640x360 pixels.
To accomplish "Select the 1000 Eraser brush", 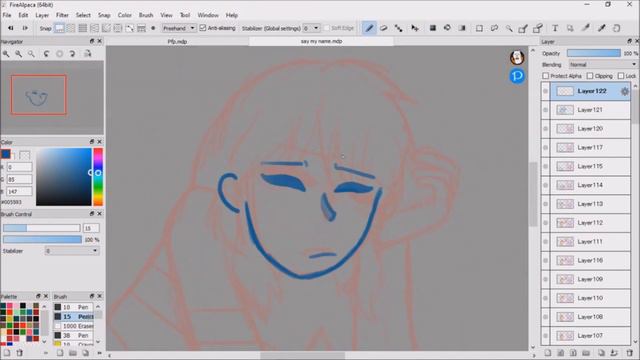I will pyautogui.click(x=73, y=326).
